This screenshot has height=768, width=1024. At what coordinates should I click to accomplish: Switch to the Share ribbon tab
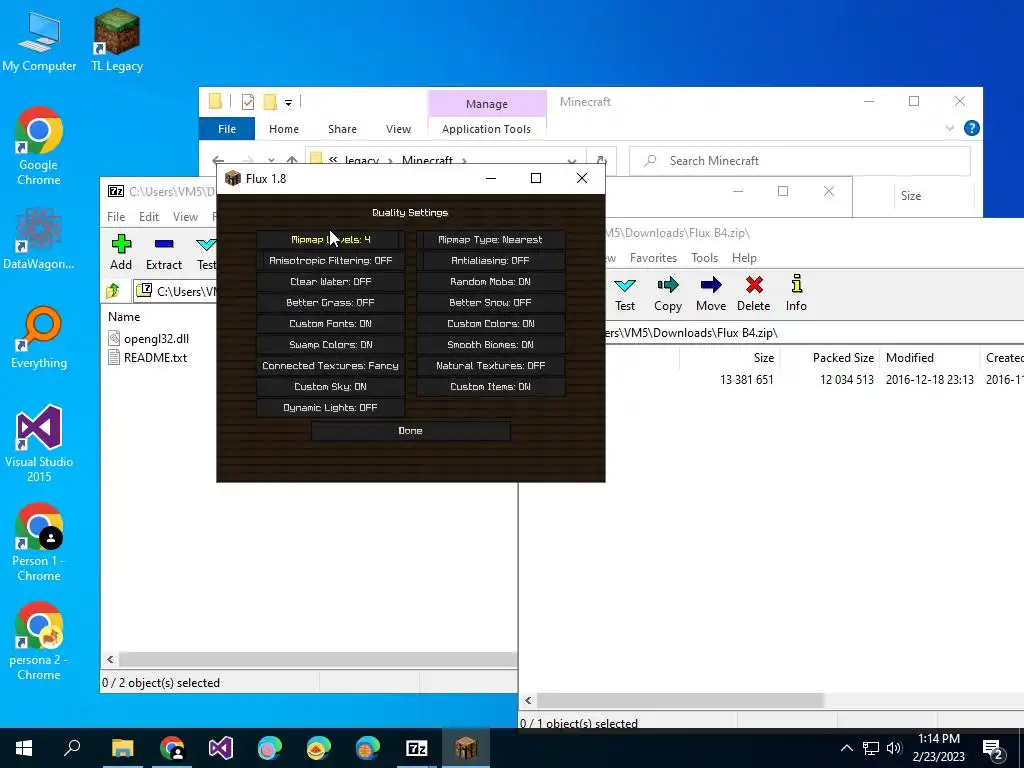(342, 129)
